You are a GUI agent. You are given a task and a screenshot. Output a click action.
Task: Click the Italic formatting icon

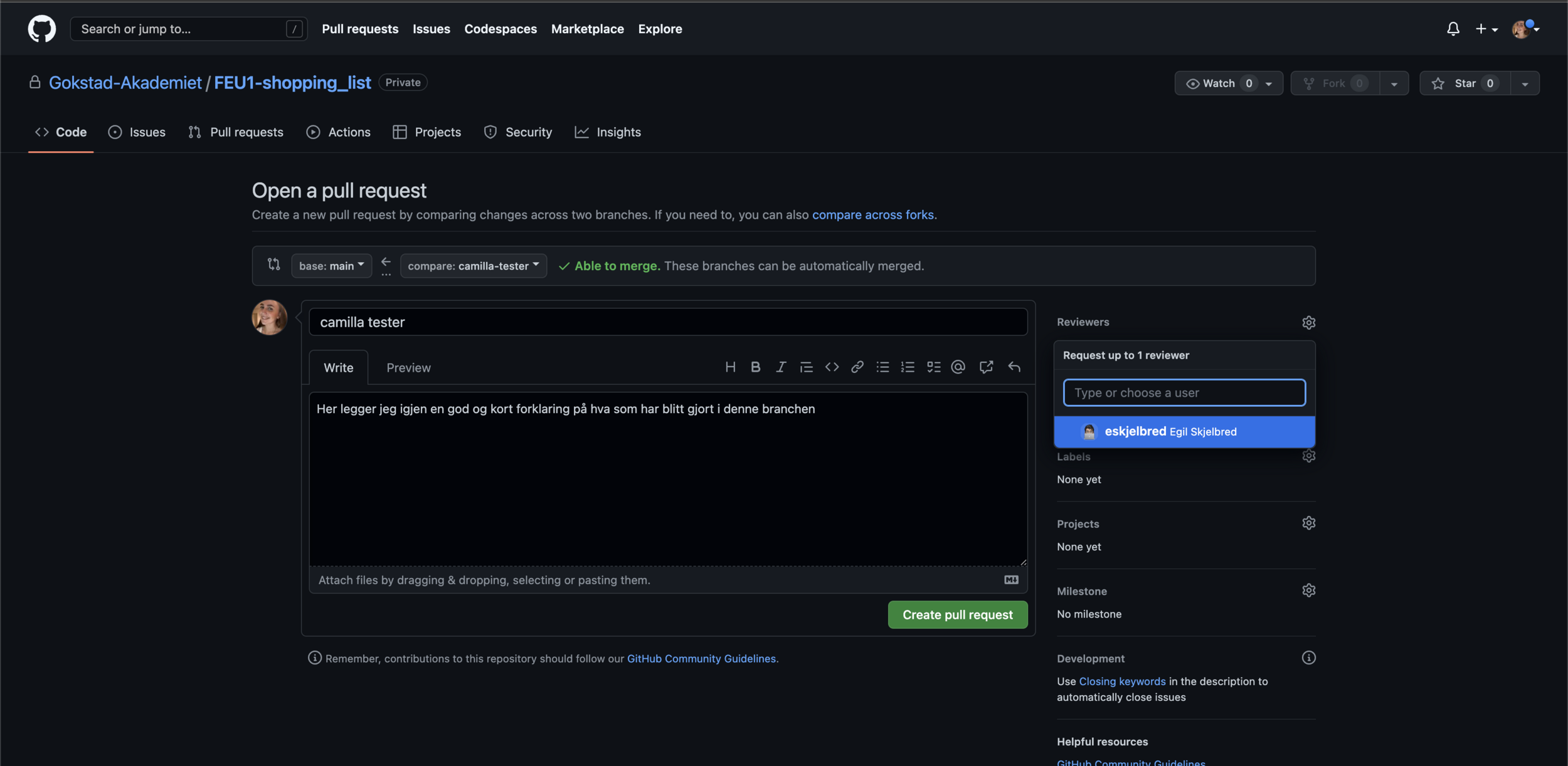coord(780,367)
